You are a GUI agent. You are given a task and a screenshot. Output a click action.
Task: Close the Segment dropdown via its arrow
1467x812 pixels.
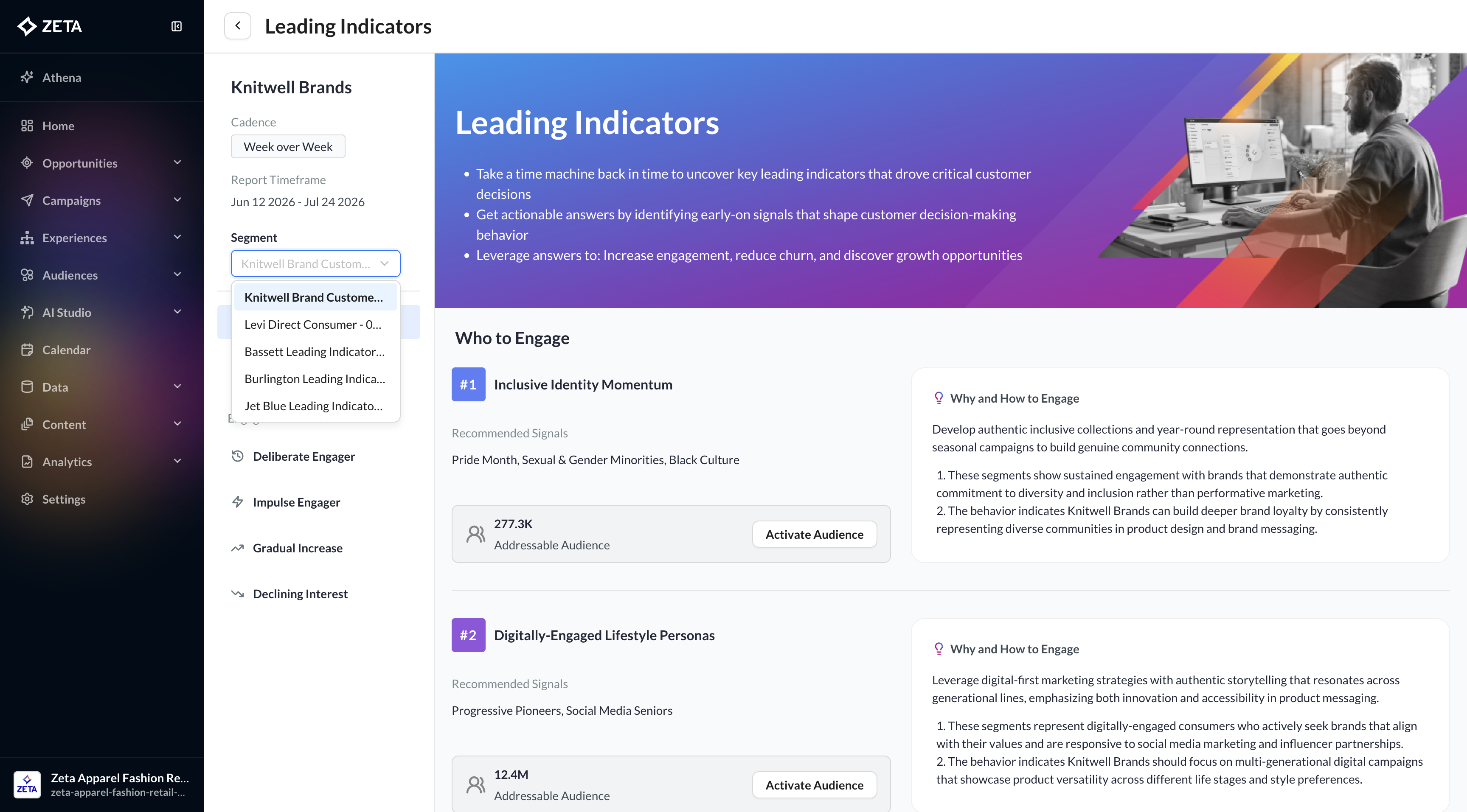[385, 263]
